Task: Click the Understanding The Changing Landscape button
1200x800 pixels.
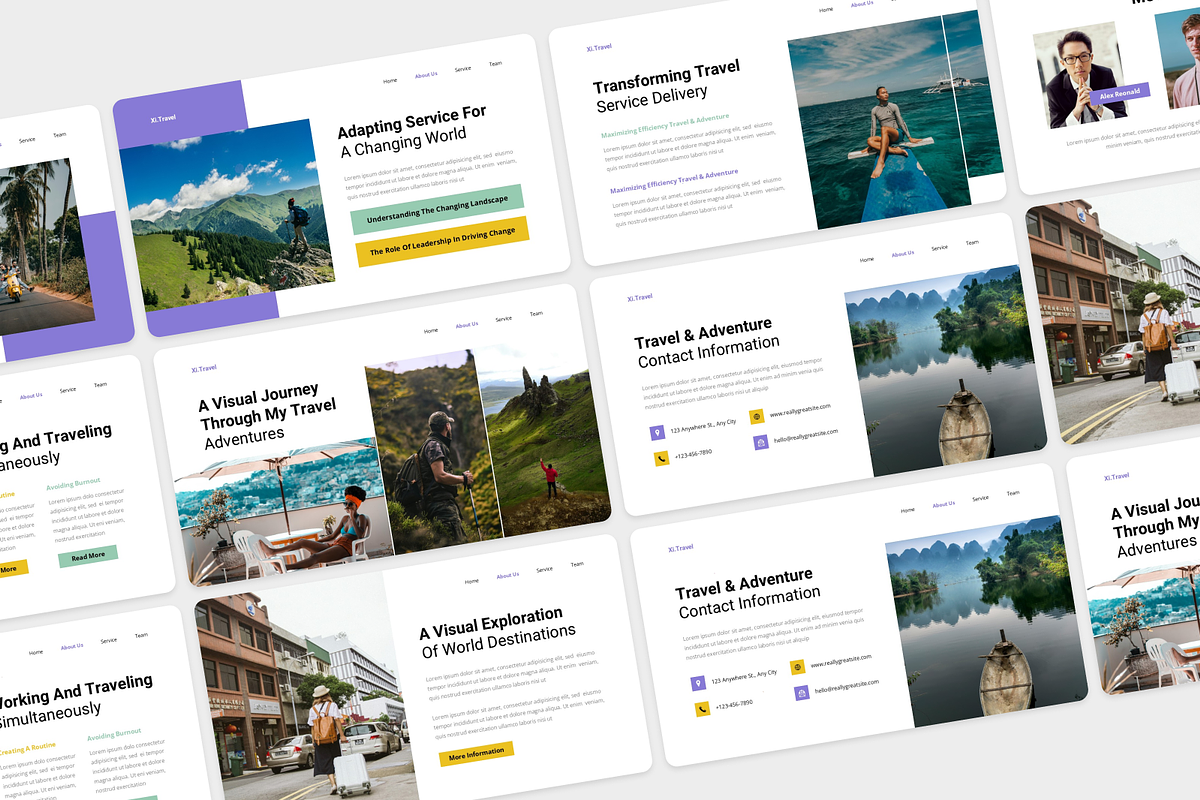Action: pos(437,209)
